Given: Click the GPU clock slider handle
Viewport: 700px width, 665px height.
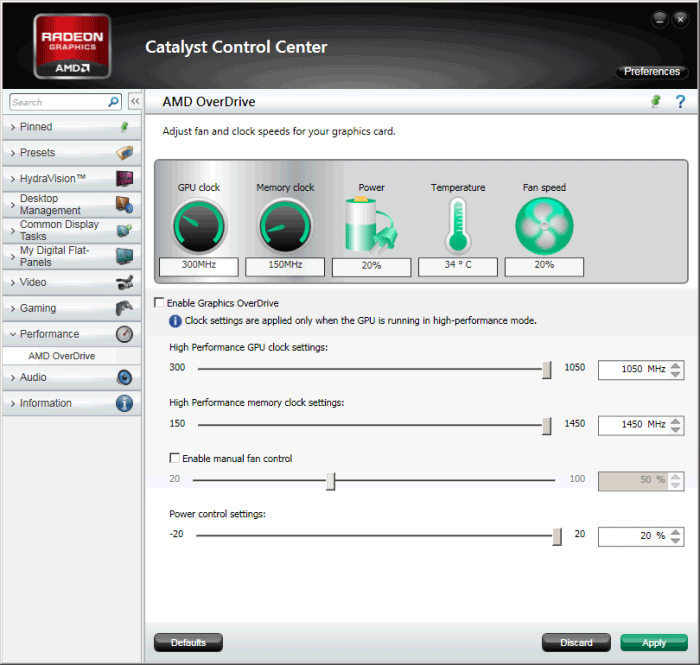Looking at the screenshot, I should coord(546,370).
